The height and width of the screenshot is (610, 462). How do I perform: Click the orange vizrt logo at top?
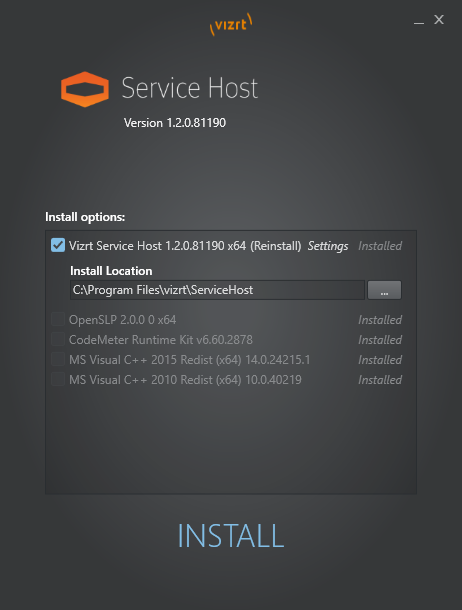point(231,25)
